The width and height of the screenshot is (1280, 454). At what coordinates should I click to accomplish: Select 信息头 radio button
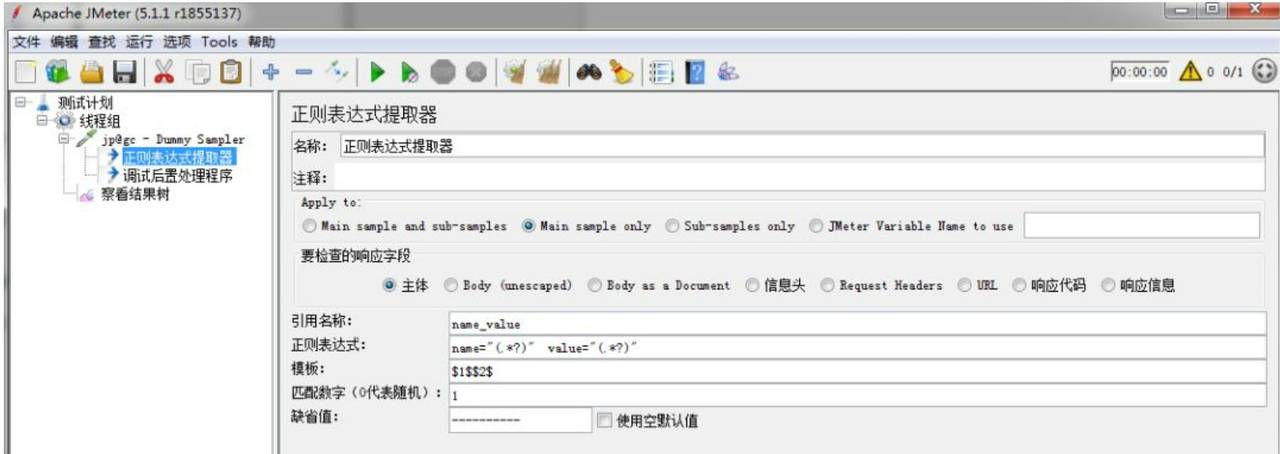pos(752,285)
